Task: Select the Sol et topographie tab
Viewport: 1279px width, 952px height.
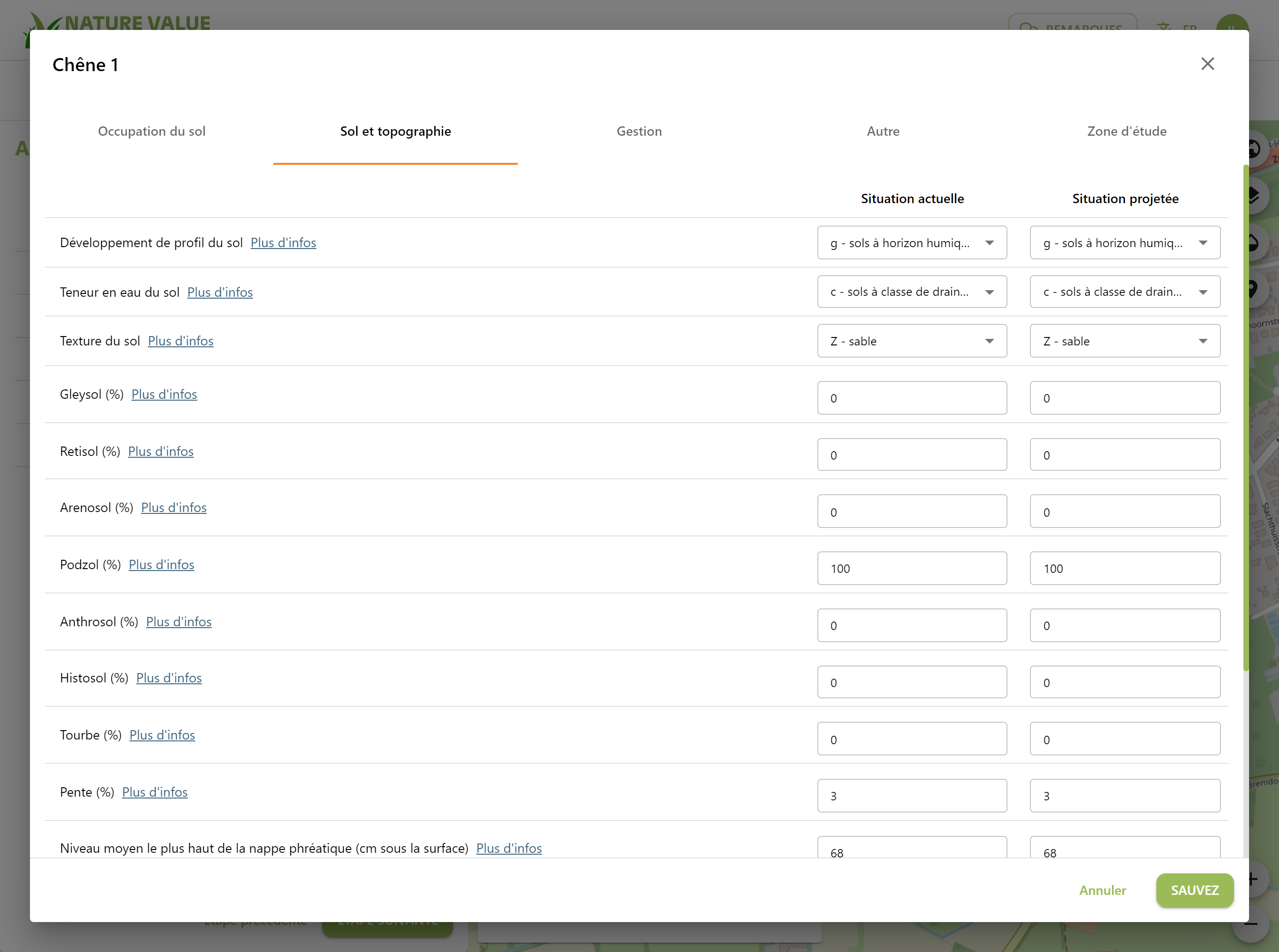Action: (396, 132)
